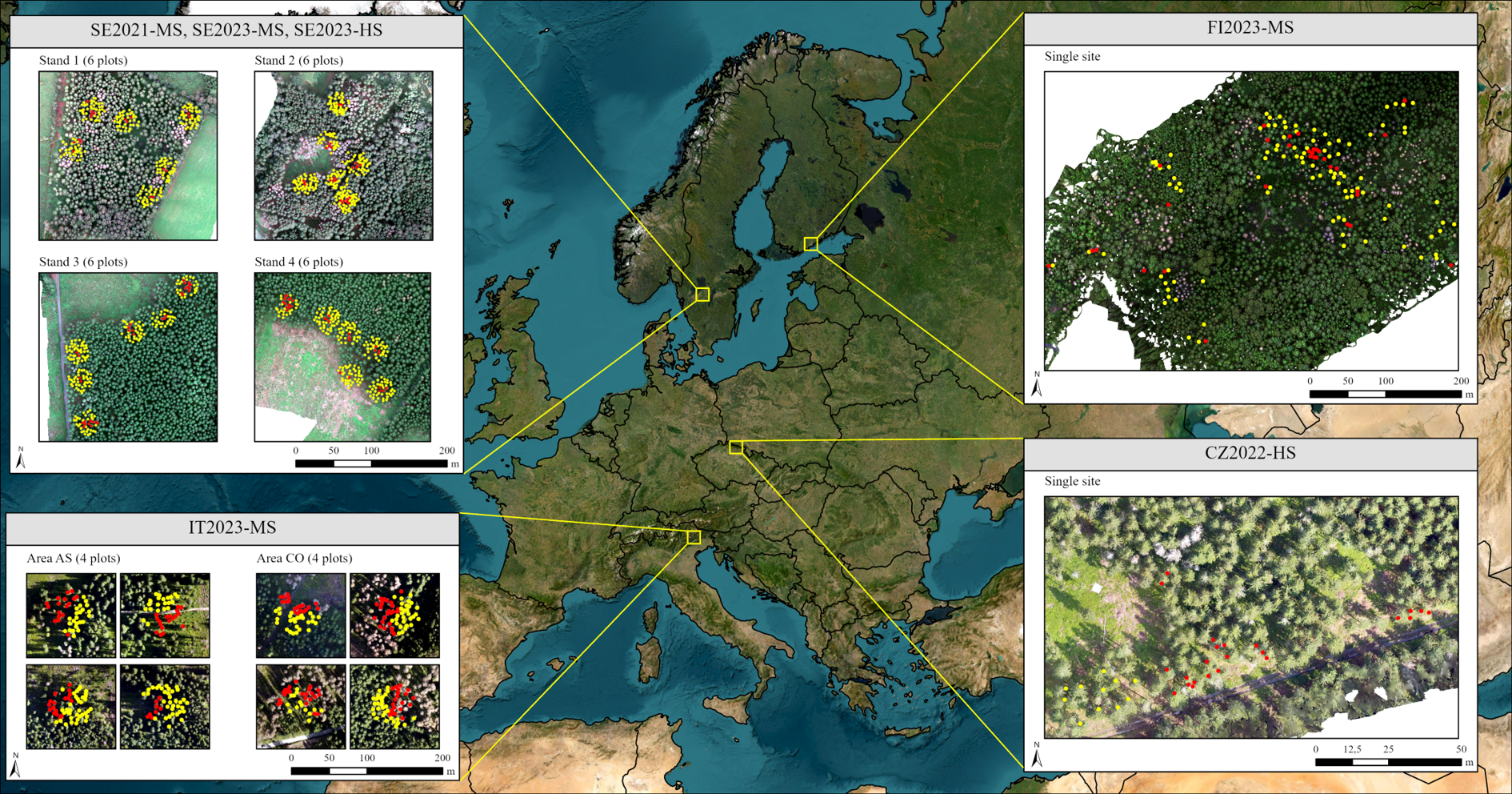Image resolution: width=1512 pixels, height=794 pixels.
Task: Click the 'Stand 1 (6 plots)' label
Action: coord(83,60)
